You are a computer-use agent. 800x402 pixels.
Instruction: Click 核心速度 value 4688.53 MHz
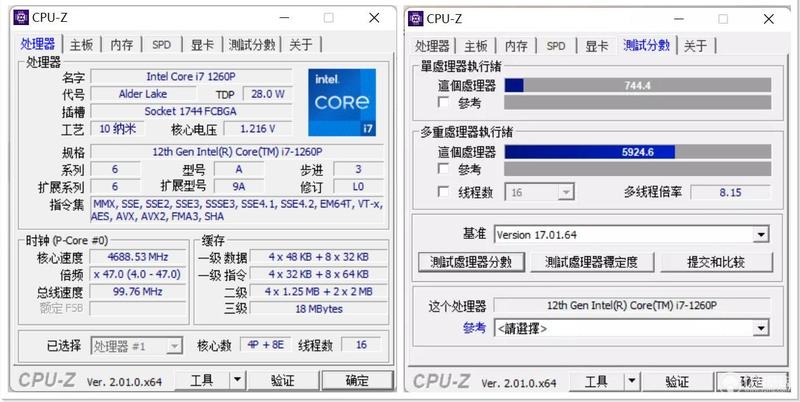[138, 257]
